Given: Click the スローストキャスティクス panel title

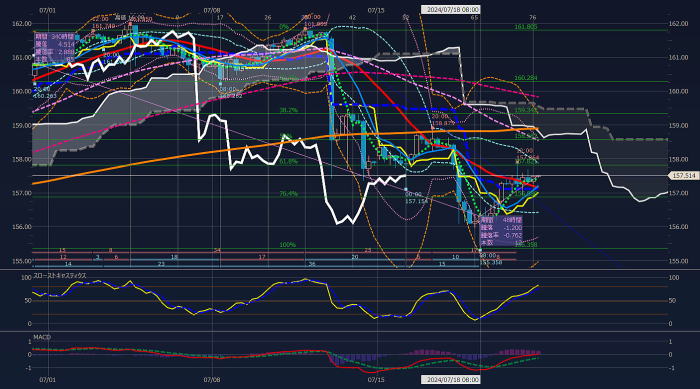Looking at the screenshot, I should 60,276.
